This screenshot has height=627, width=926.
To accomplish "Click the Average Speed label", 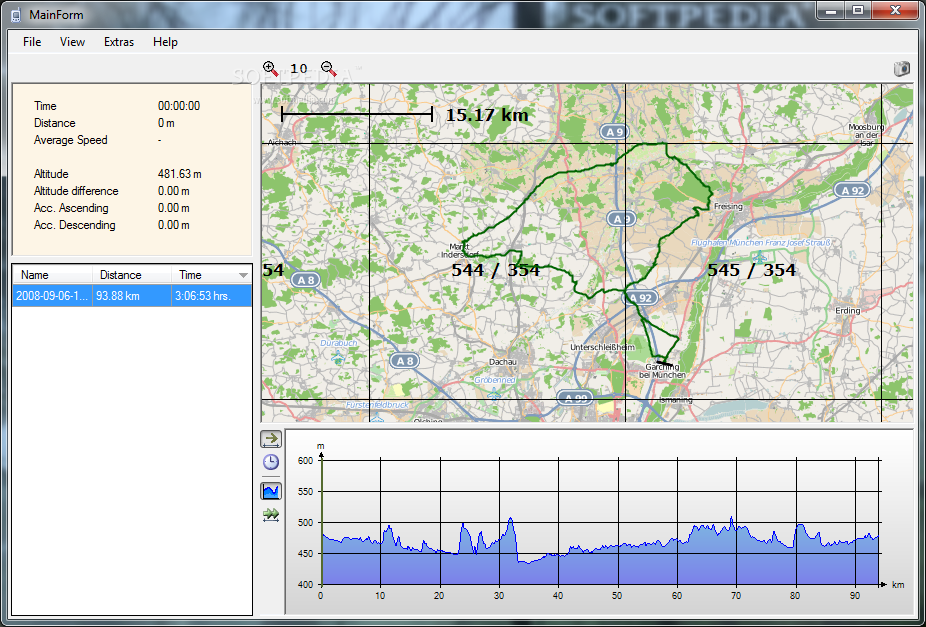I will coord(71,140).
